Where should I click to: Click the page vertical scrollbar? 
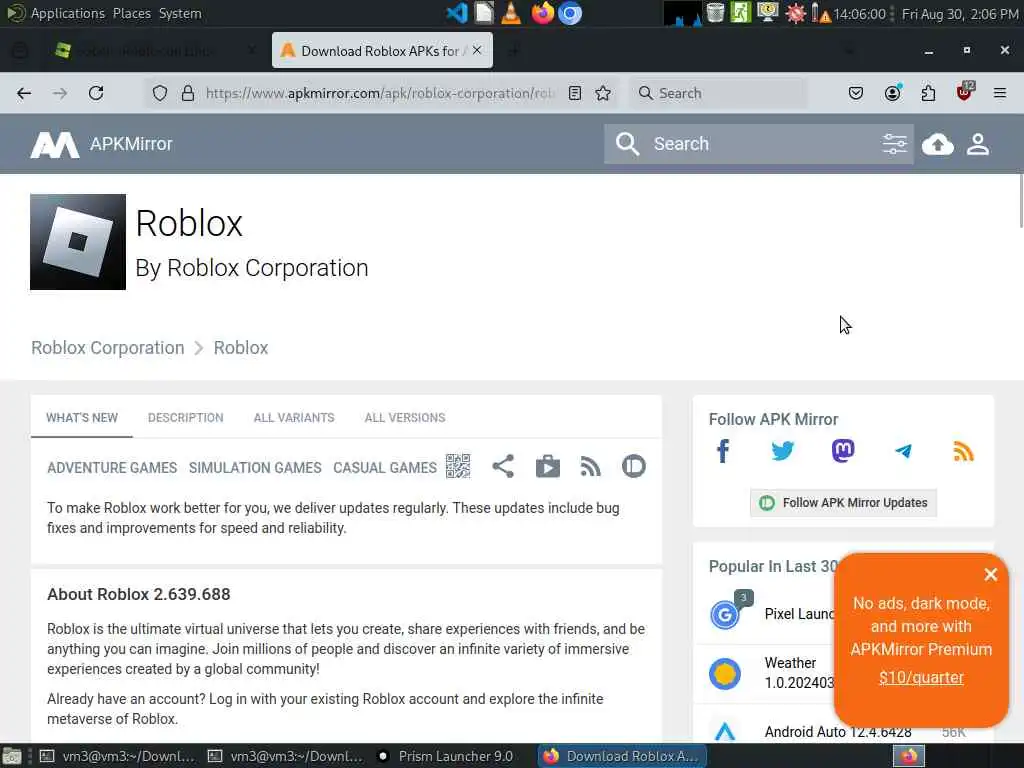(x=1020, y=201)
